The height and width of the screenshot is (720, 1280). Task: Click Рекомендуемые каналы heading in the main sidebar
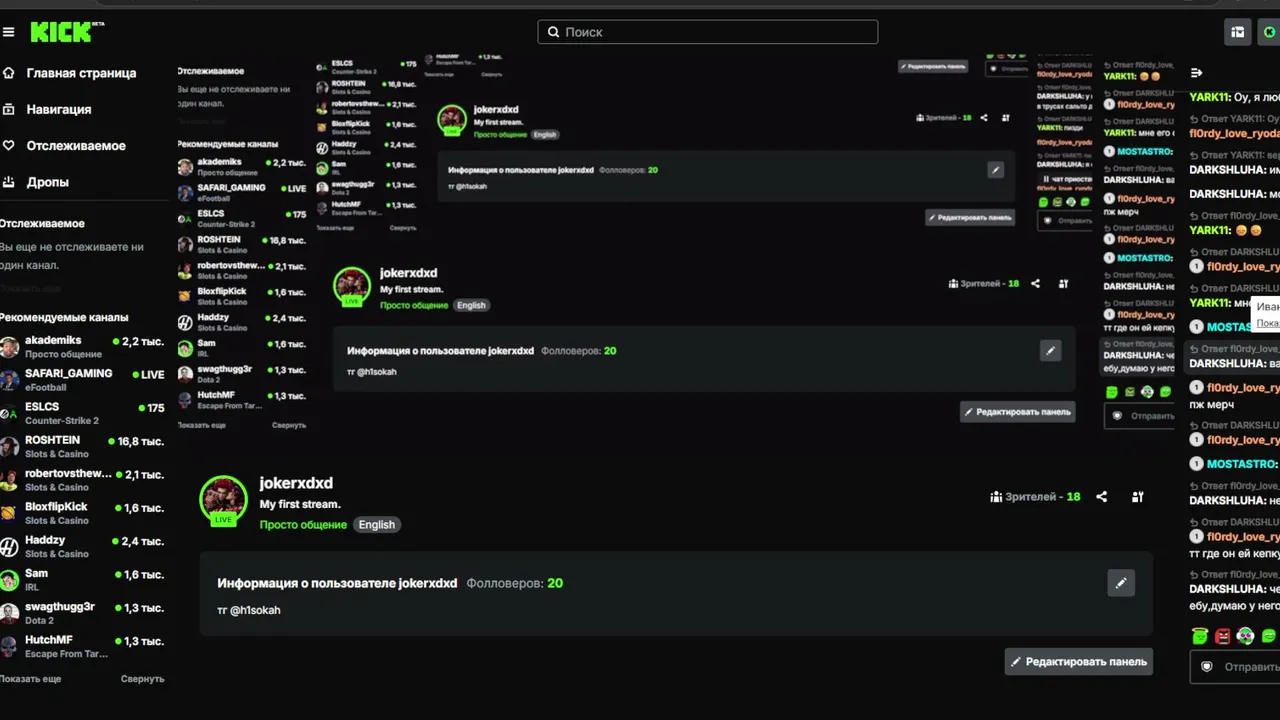(64, 317)
